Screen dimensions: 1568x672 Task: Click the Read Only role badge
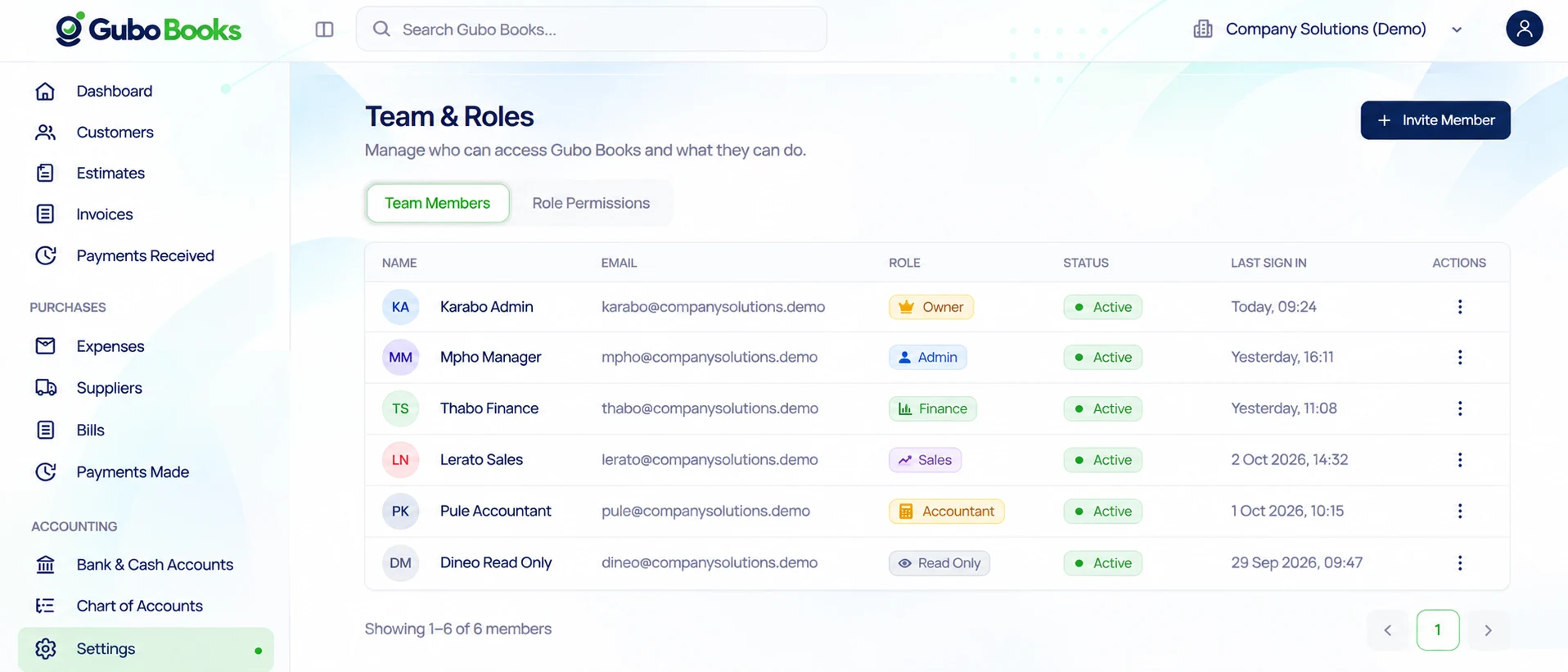click(939, 563)
